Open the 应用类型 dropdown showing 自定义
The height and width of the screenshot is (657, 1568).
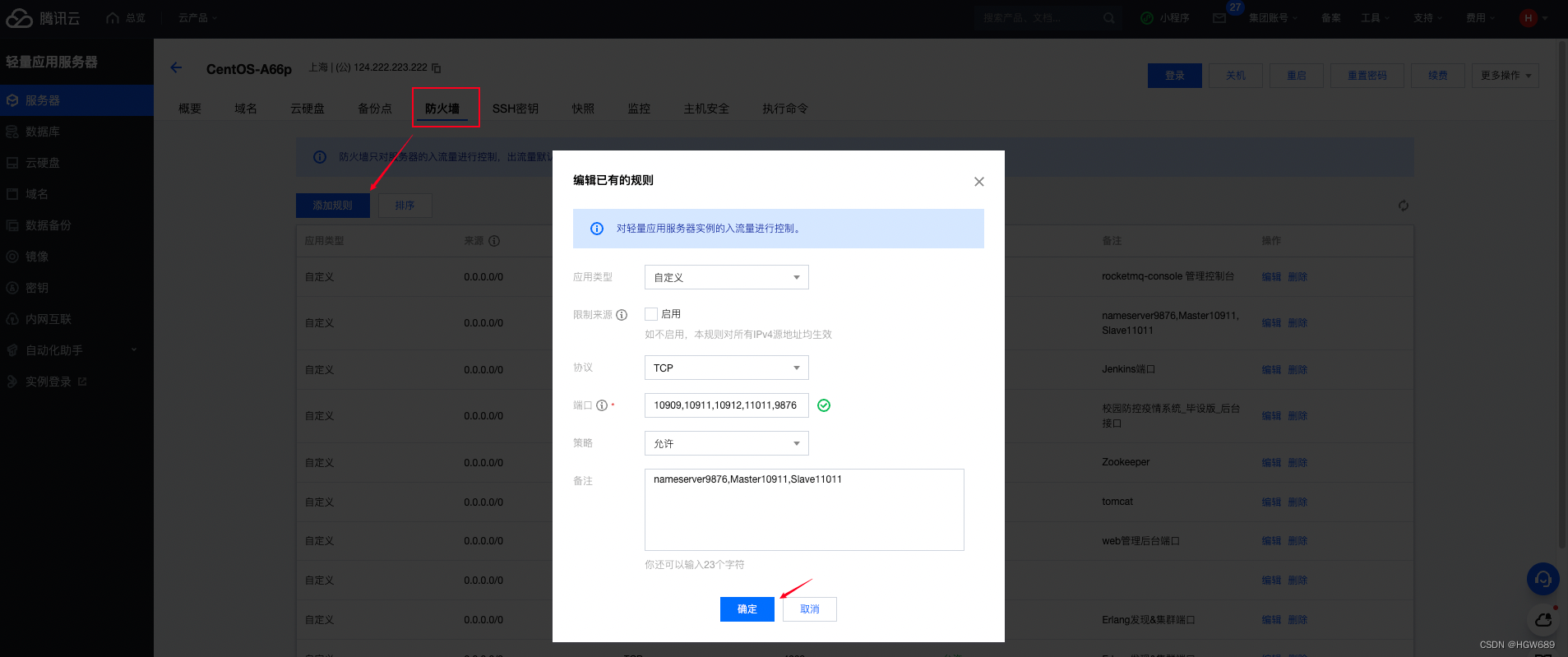pos(726,277)
